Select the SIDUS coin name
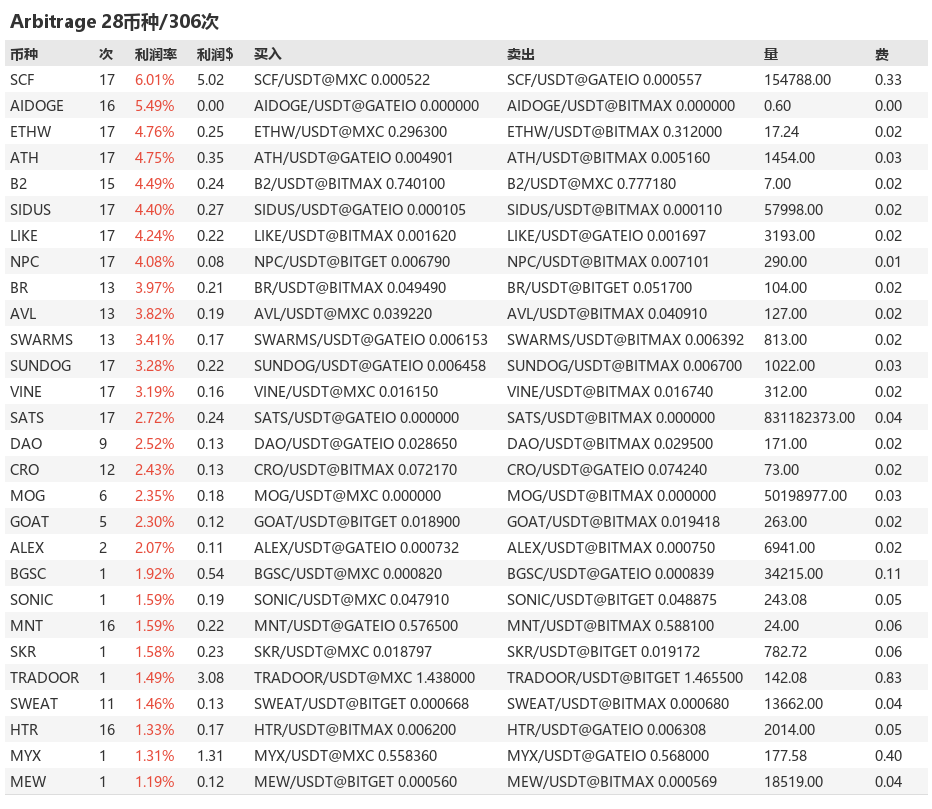Screen dimensions: 932x809 30,210
